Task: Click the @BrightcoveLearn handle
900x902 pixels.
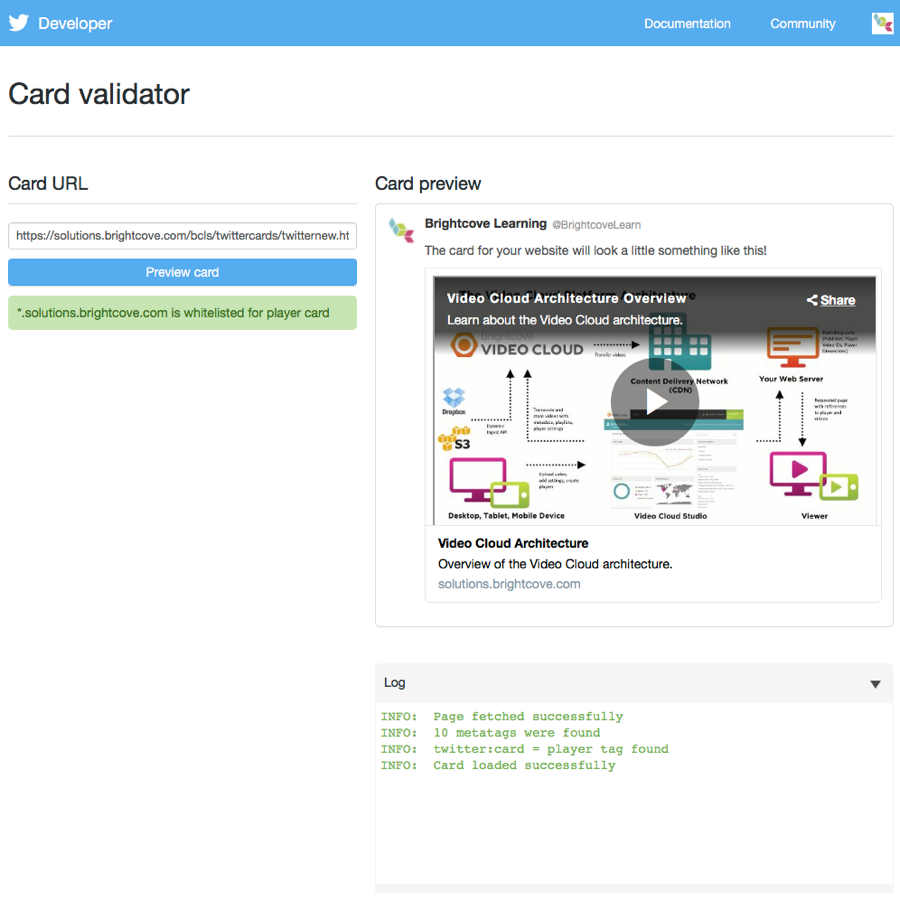Action: (x=596, y=225)
